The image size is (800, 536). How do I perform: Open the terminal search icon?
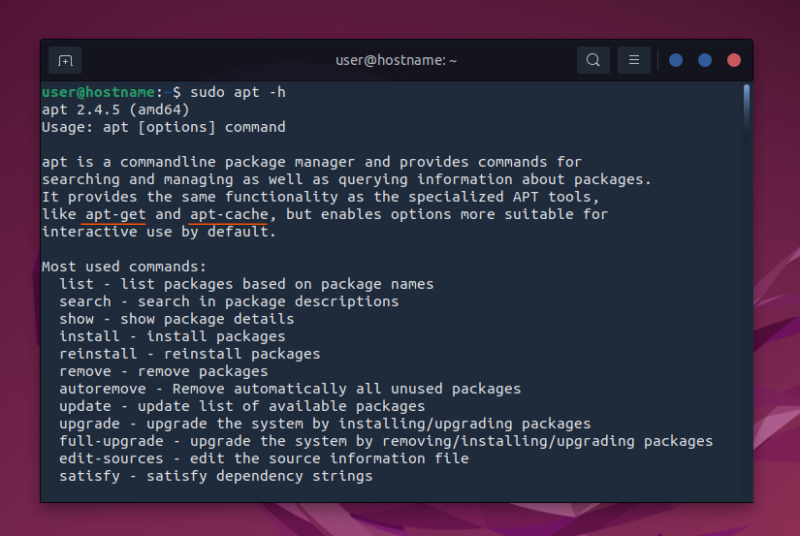[593, 60]
